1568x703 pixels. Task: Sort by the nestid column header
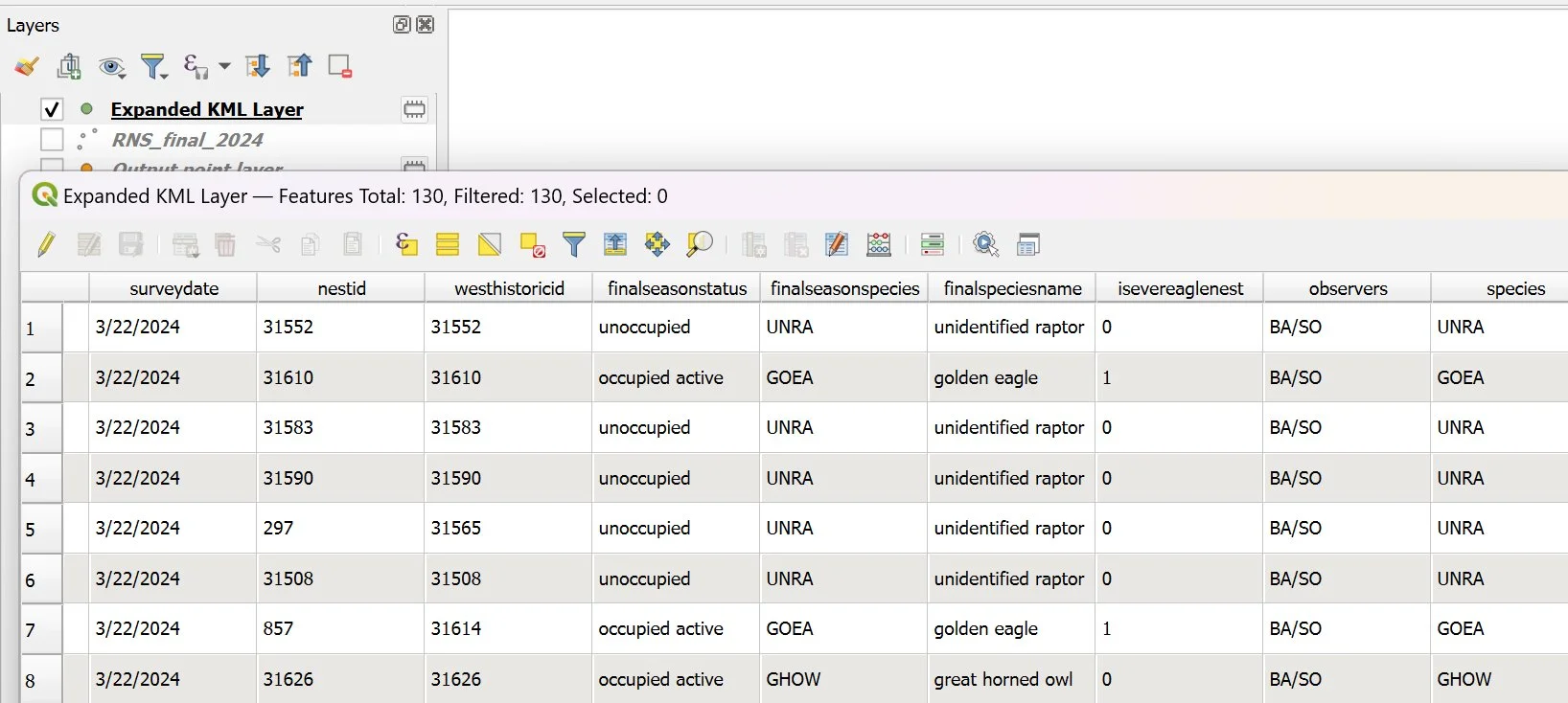click(341, 288)
